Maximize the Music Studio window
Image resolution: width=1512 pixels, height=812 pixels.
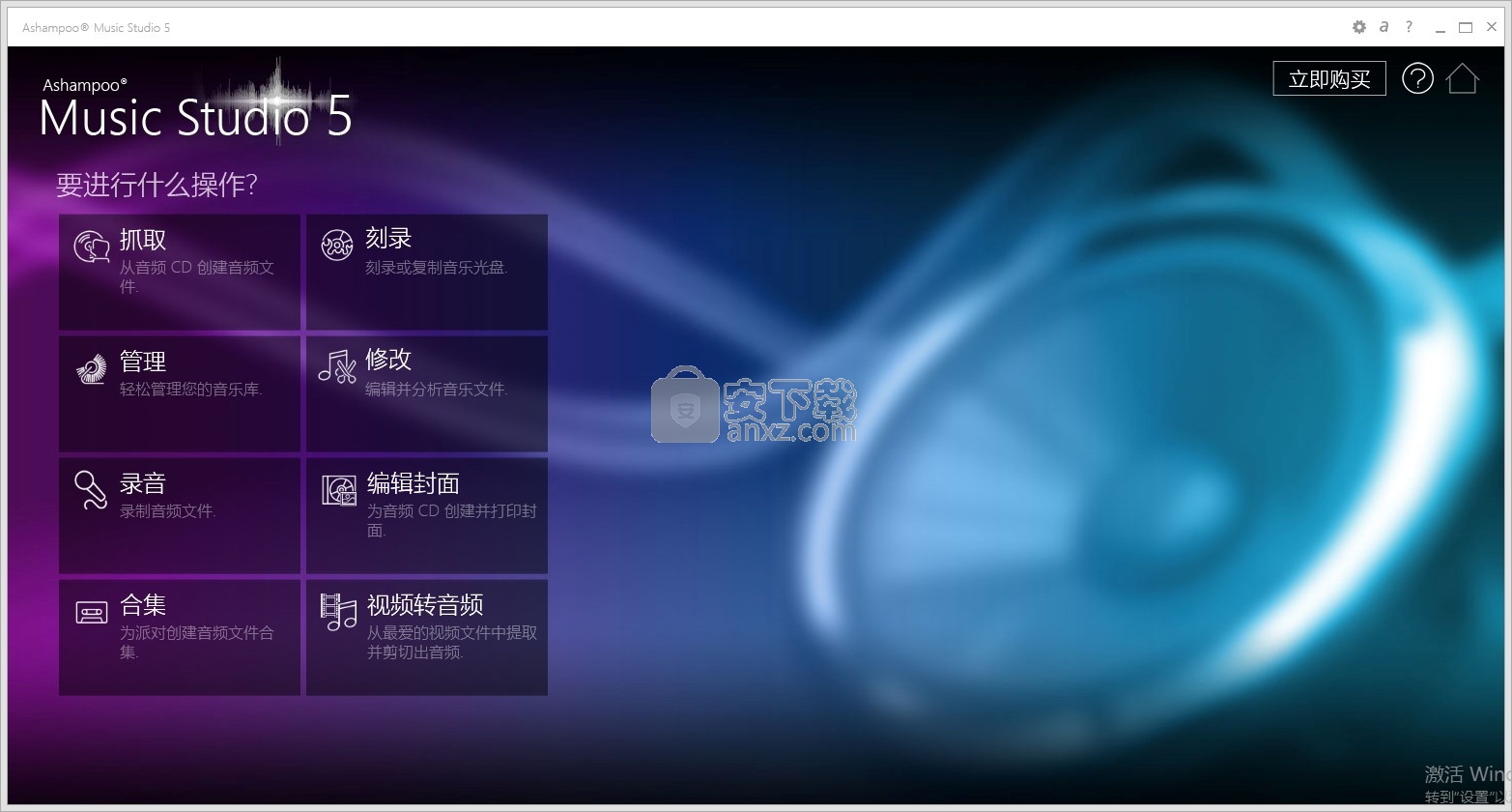[x=1466, y=27]
